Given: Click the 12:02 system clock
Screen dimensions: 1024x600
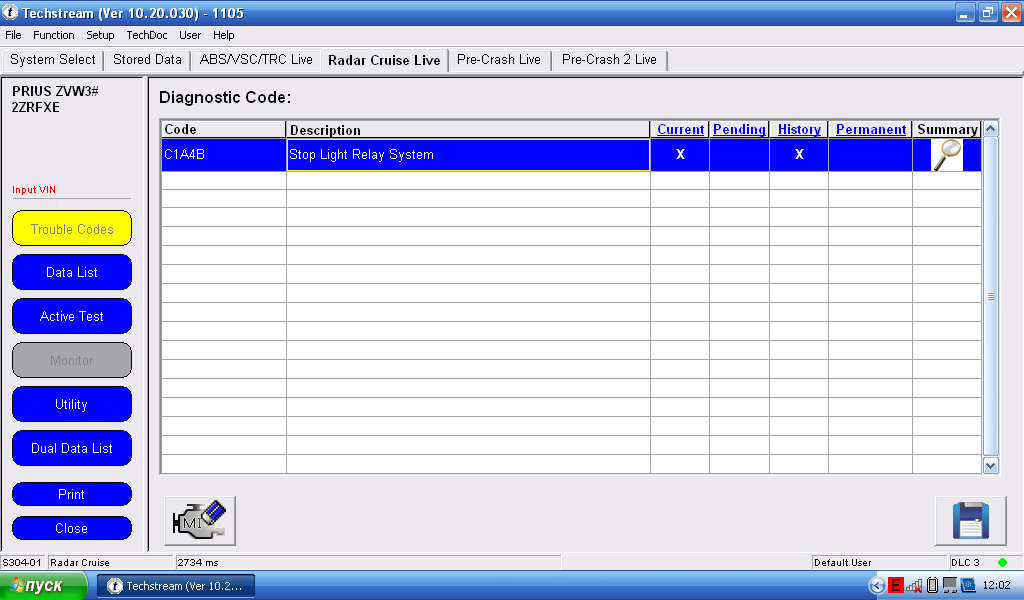Looking at the screenshot, I should (997, 586).
